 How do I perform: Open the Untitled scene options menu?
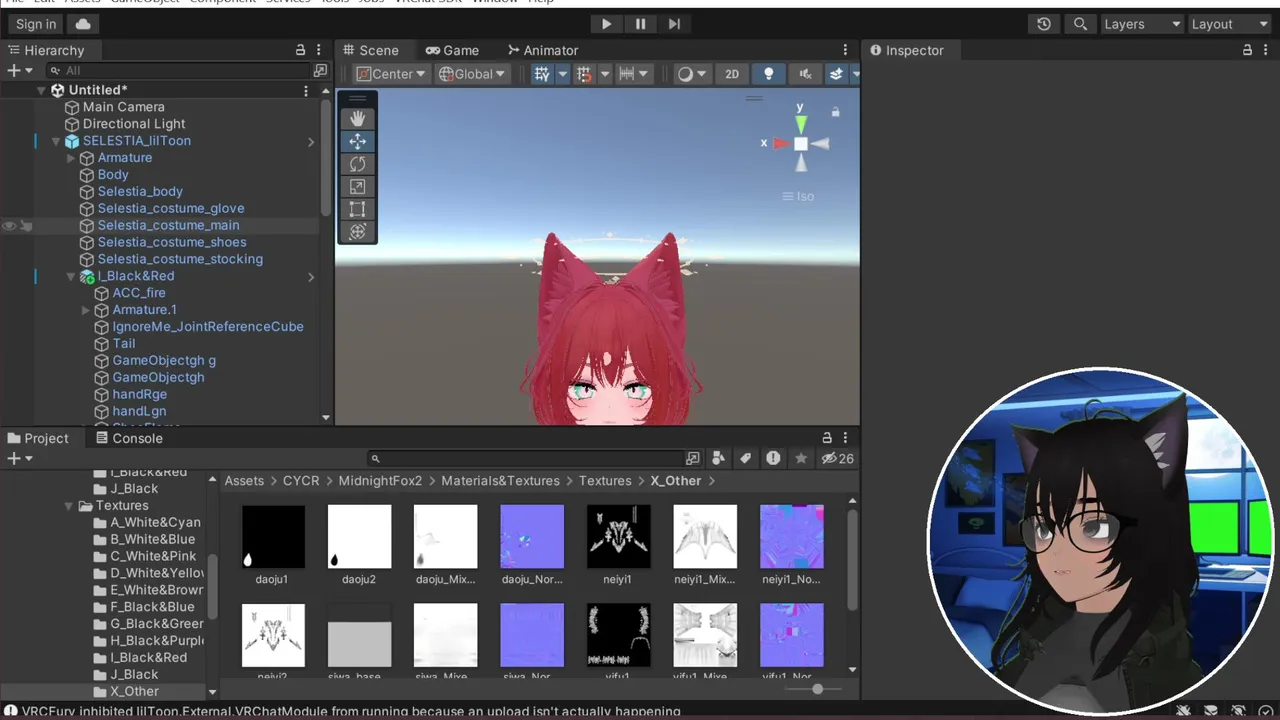[306, 90]
